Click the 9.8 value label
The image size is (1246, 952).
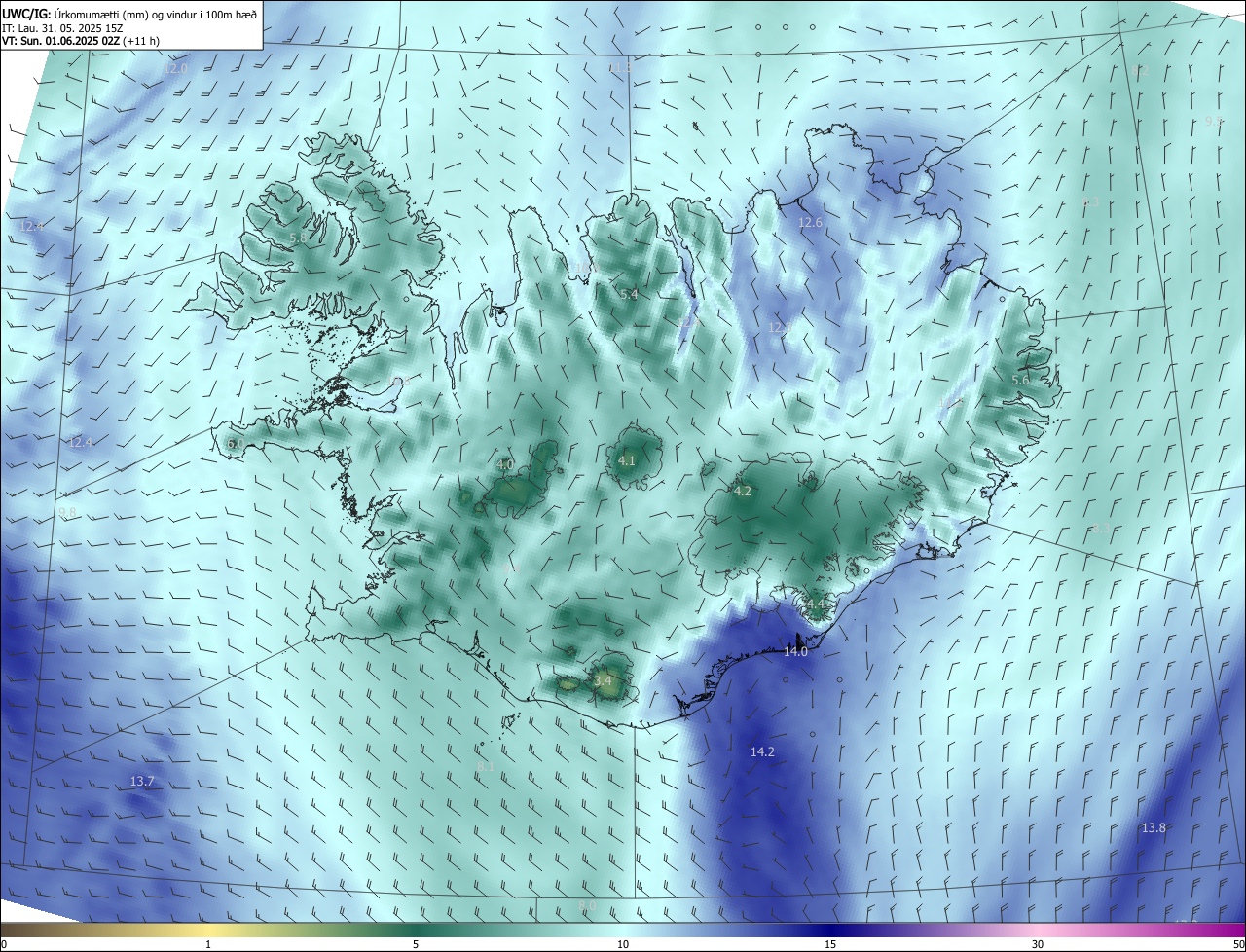[67, 512]
